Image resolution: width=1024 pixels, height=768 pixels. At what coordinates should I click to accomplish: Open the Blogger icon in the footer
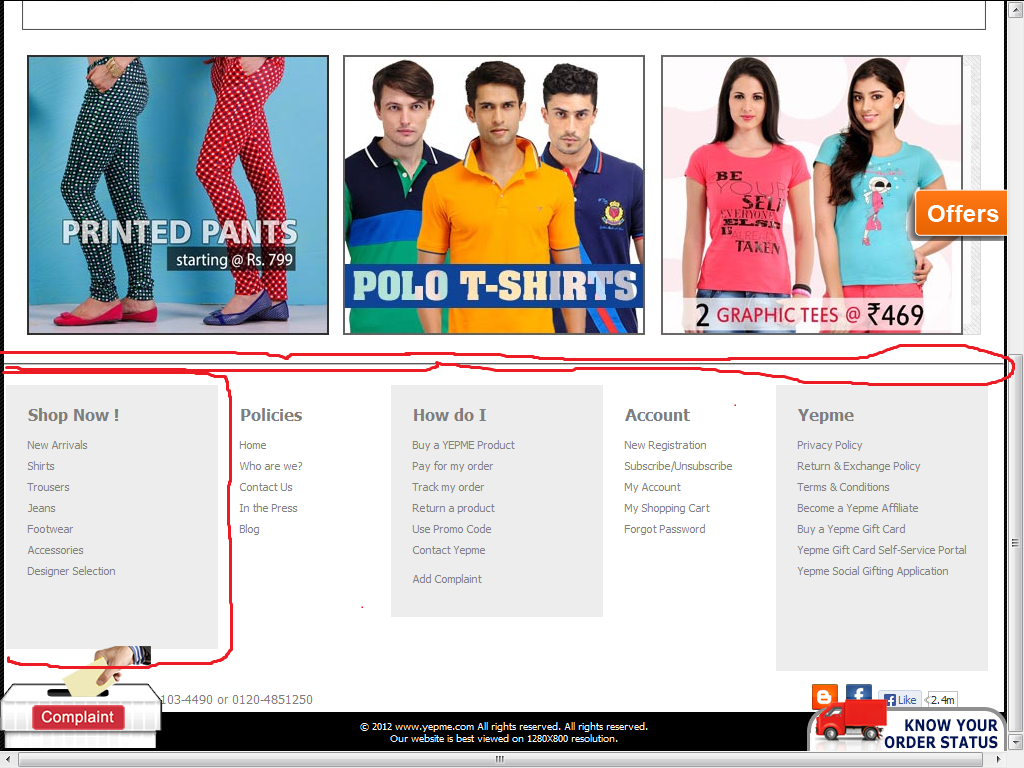point(824,697)
